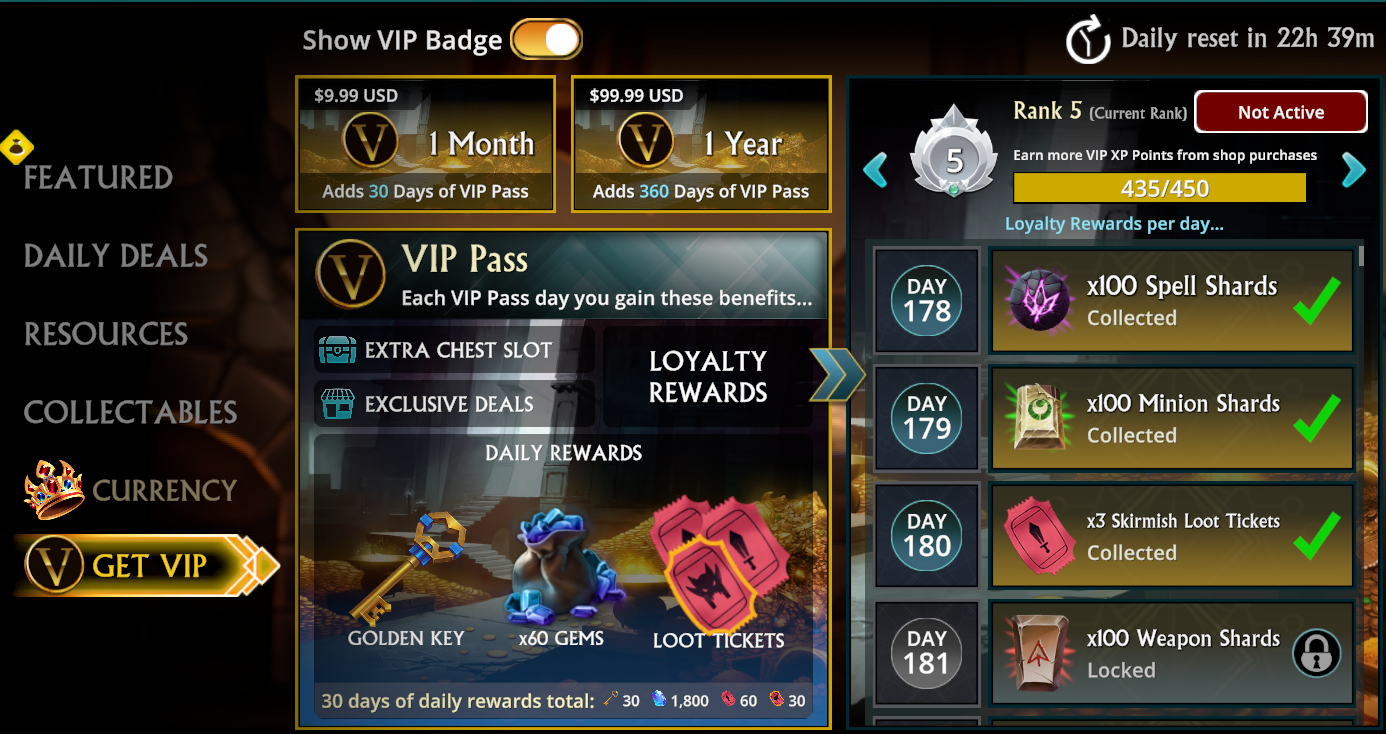
Task: Open the Daily Deals section
Action: coord(116,256)
